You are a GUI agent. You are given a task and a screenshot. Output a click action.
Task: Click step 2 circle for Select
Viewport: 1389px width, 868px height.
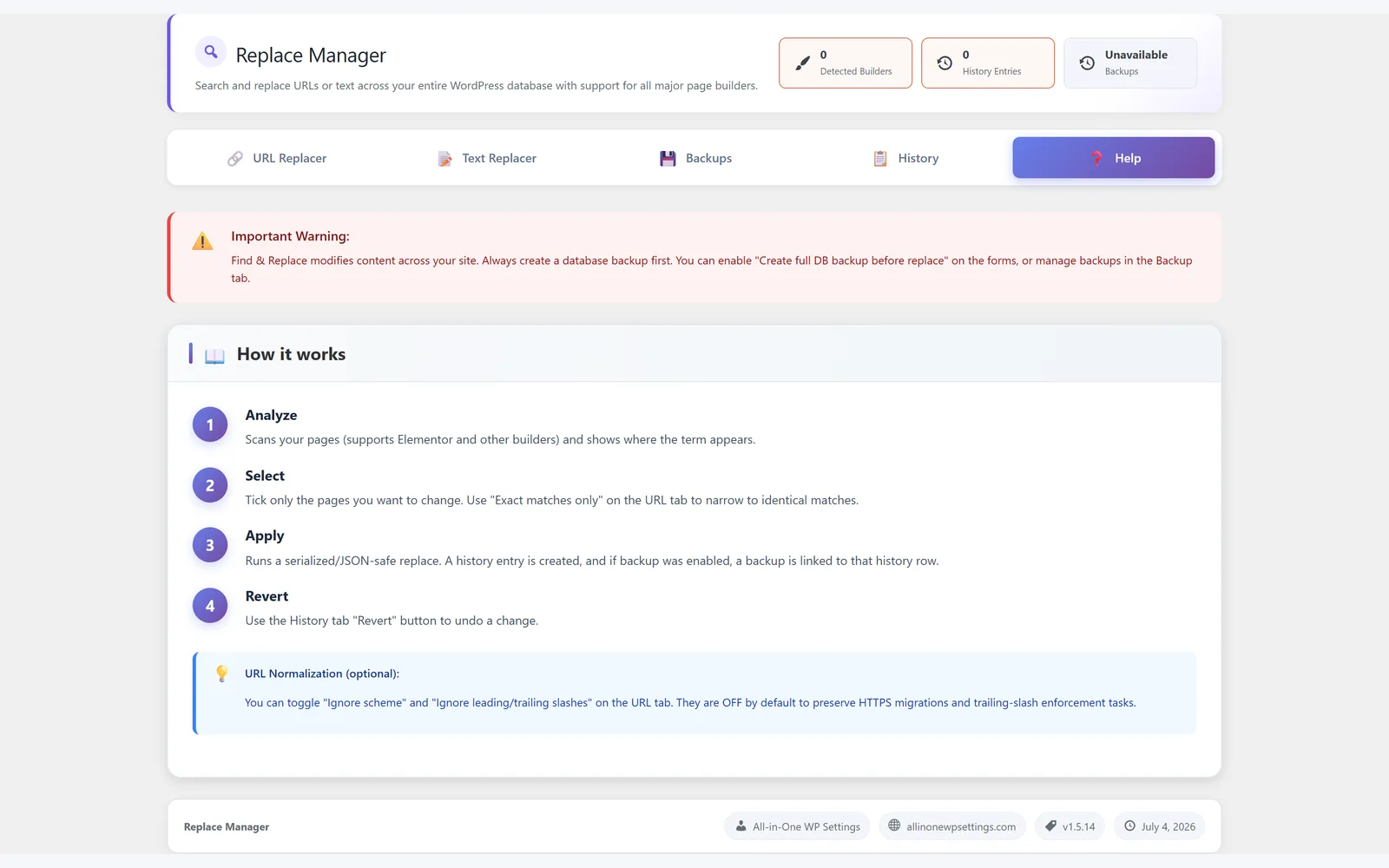tap(210, 485)
